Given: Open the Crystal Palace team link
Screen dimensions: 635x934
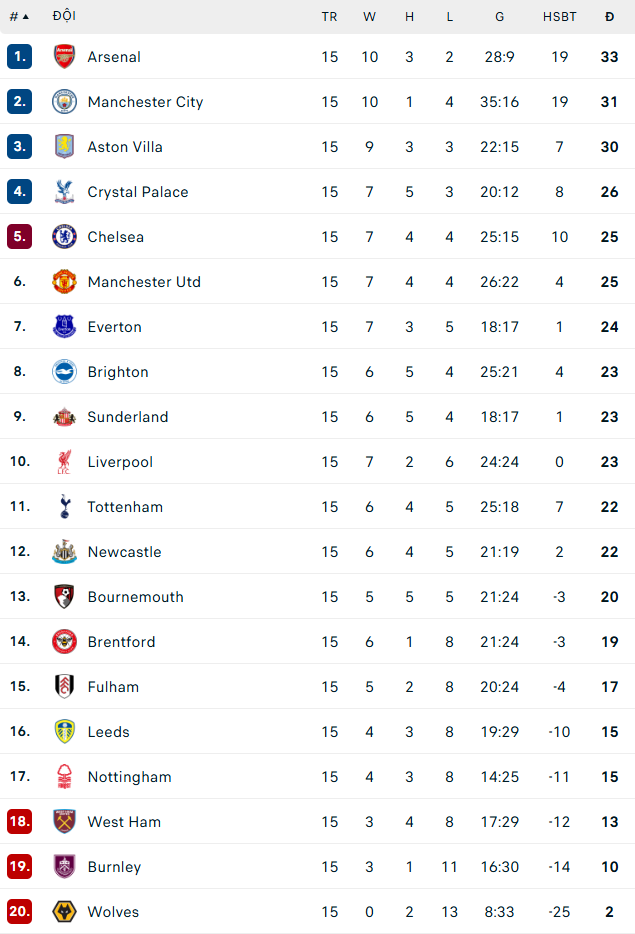Looking at the screenshot, I should click(x=138, y=192).
